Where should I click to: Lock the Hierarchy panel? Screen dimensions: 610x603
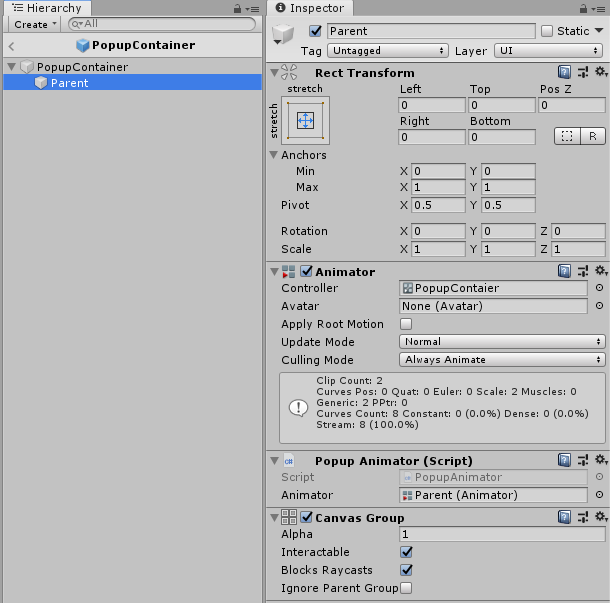tap(237, 8)
